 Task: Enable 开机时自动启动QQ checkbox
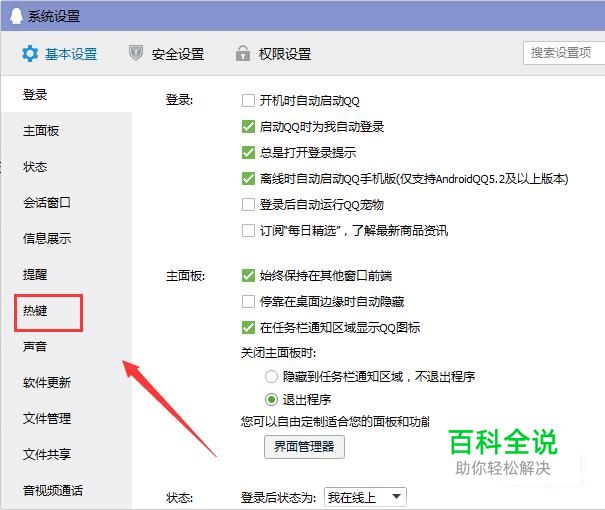[x=248, y=101]
